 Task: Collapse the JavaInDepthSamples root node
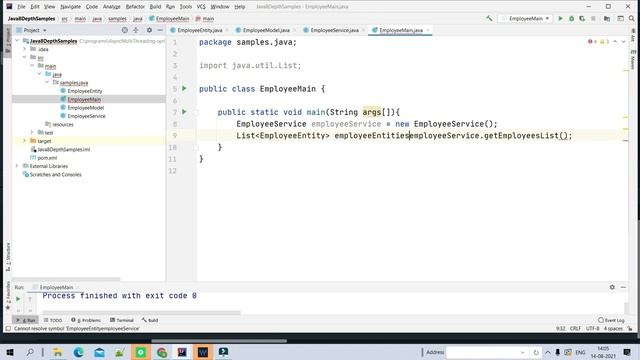coord(17,41)
